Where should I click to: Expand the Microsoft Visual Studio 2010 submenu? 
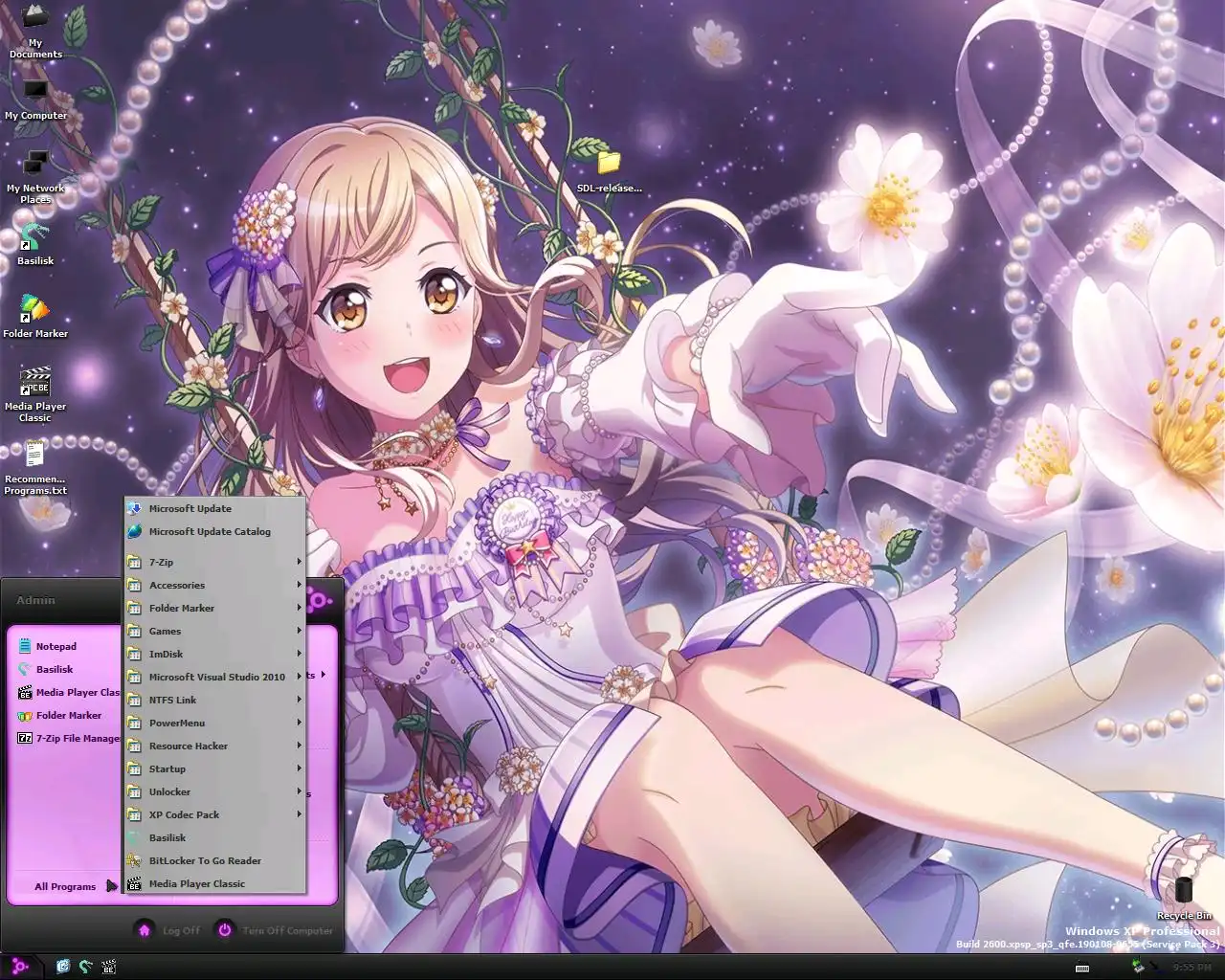pyautogui.click(x=214, y=677)
